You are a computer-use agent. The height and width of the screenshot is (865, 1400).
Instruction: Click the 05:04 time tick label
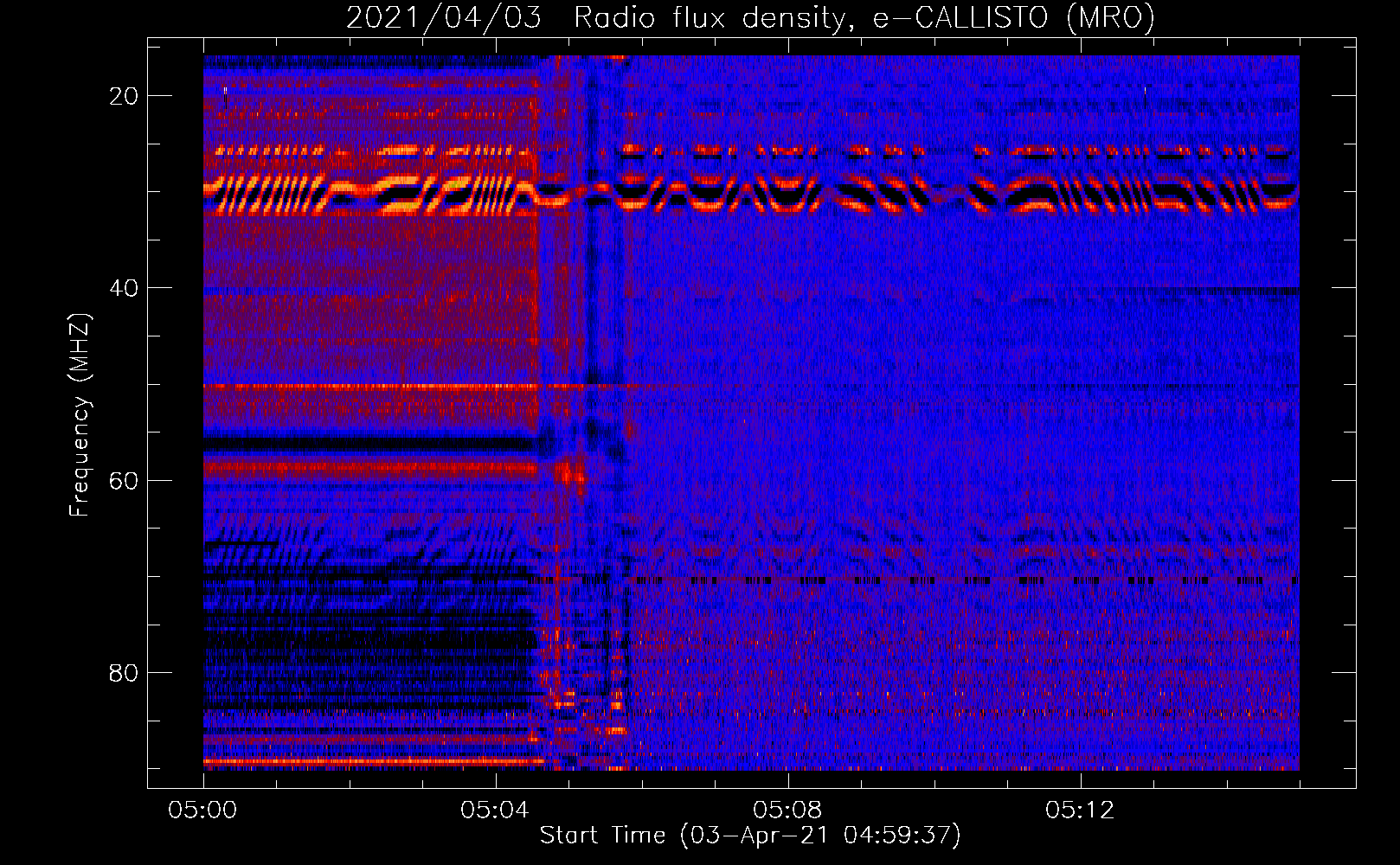click(x=495, y=811)
